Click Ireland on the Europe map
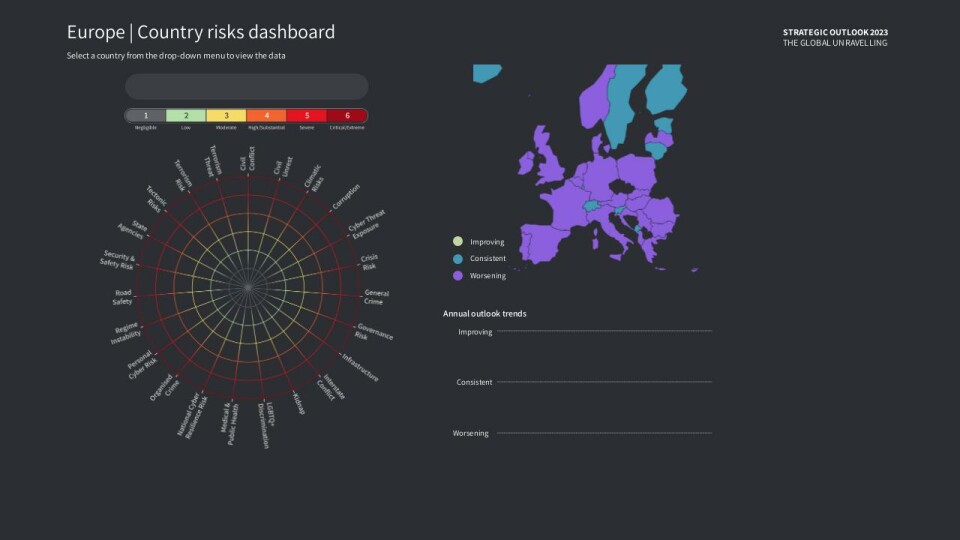The width and height of the screenshot is (960, 540). click(526, 163)
